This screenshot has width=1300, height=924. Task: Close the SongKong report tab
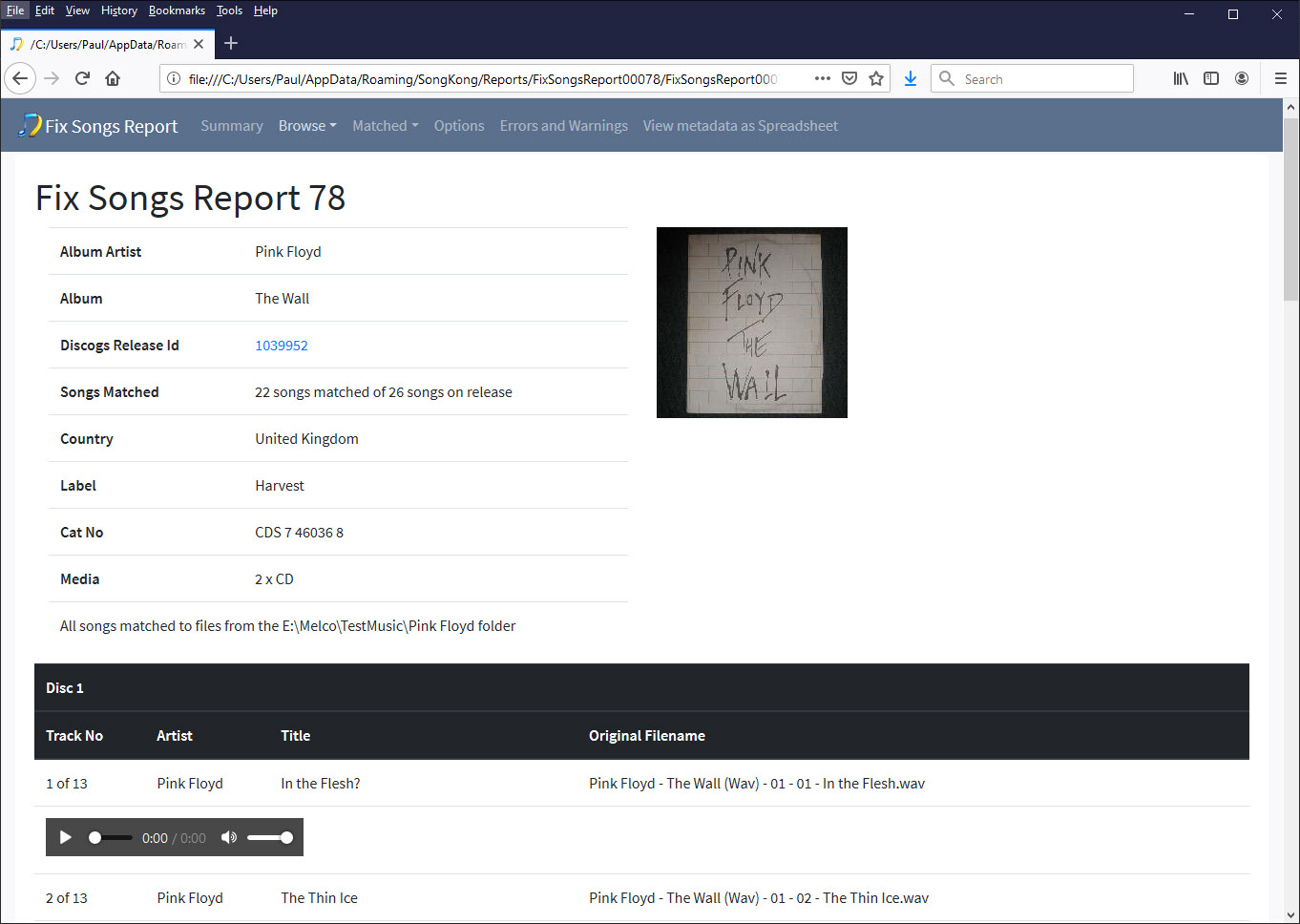(199, 44)
